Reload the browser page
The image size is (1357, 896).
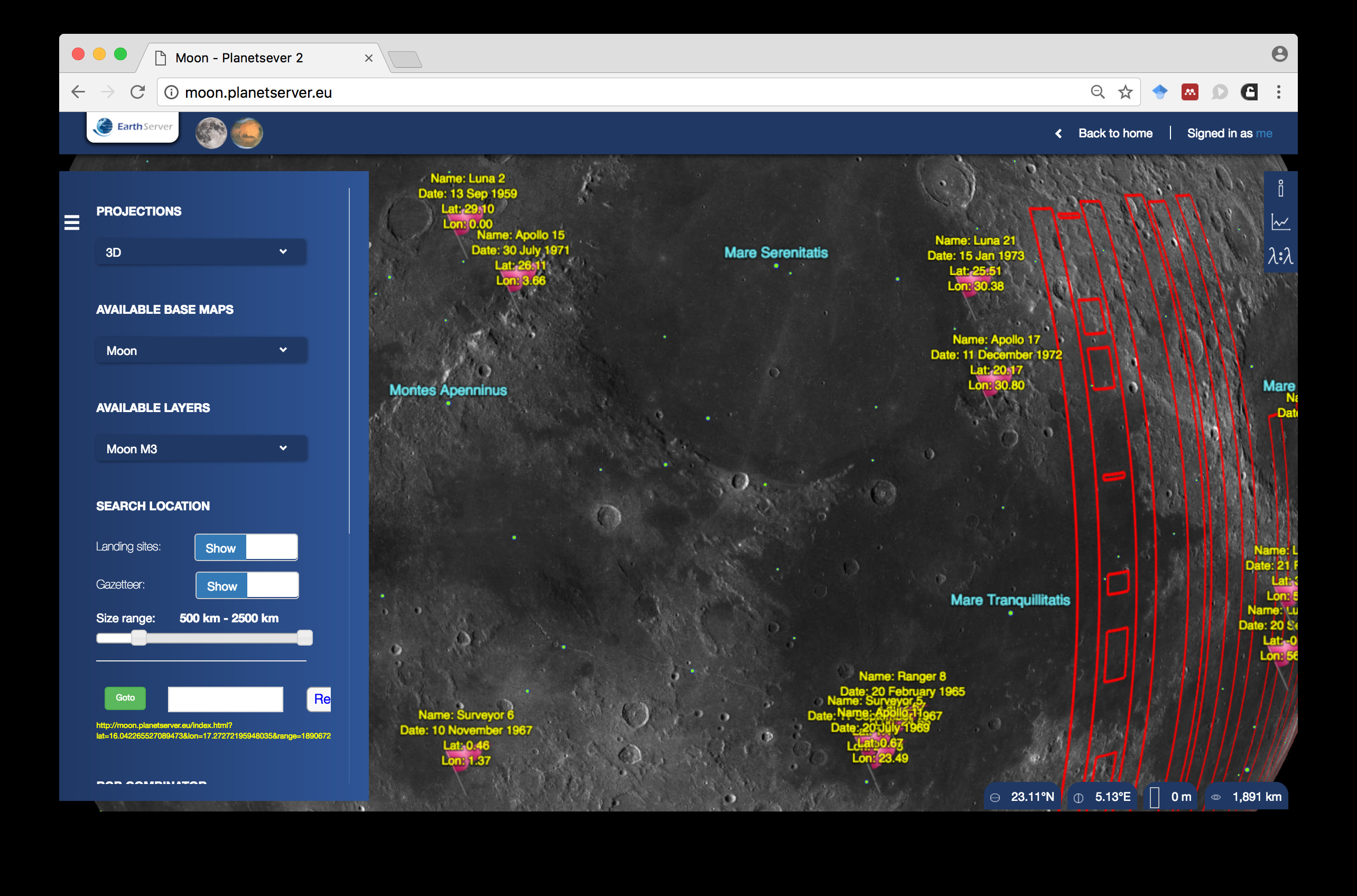point(138,92)
